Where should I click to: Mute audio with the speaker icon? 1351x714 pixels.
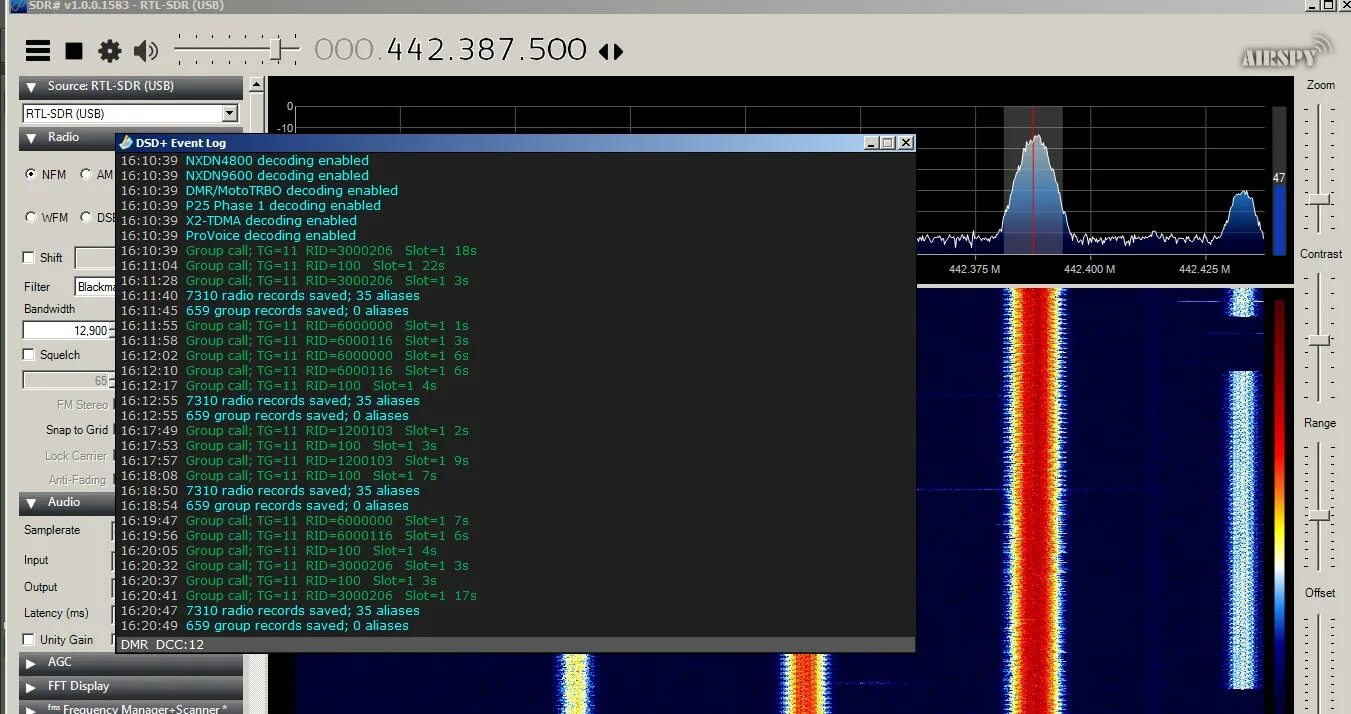click(x=146, y=51)
